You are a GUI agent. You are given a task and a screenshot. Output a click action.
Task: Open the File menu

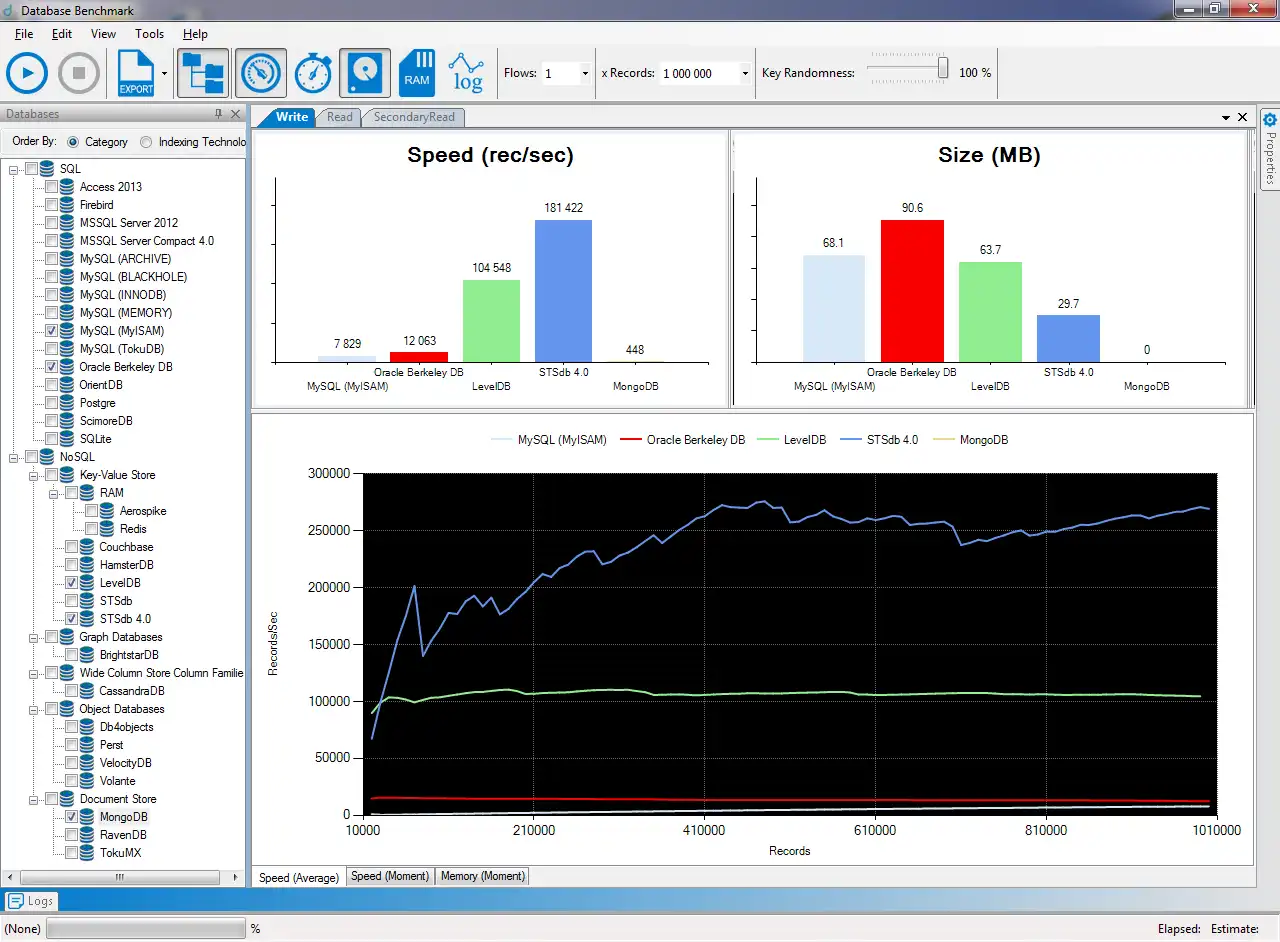(24, 34)
